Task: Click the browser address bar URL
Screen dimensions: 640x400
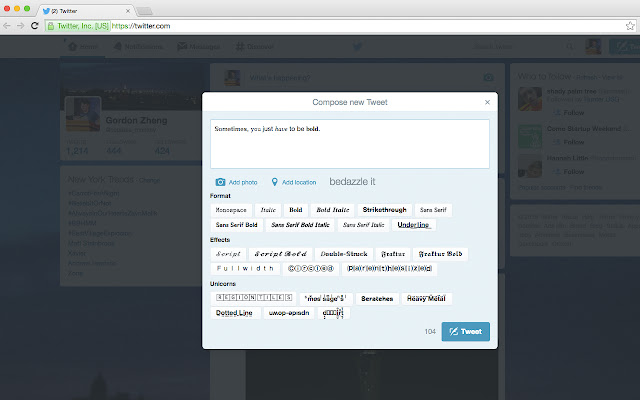Action: click(x=141, y=26)
